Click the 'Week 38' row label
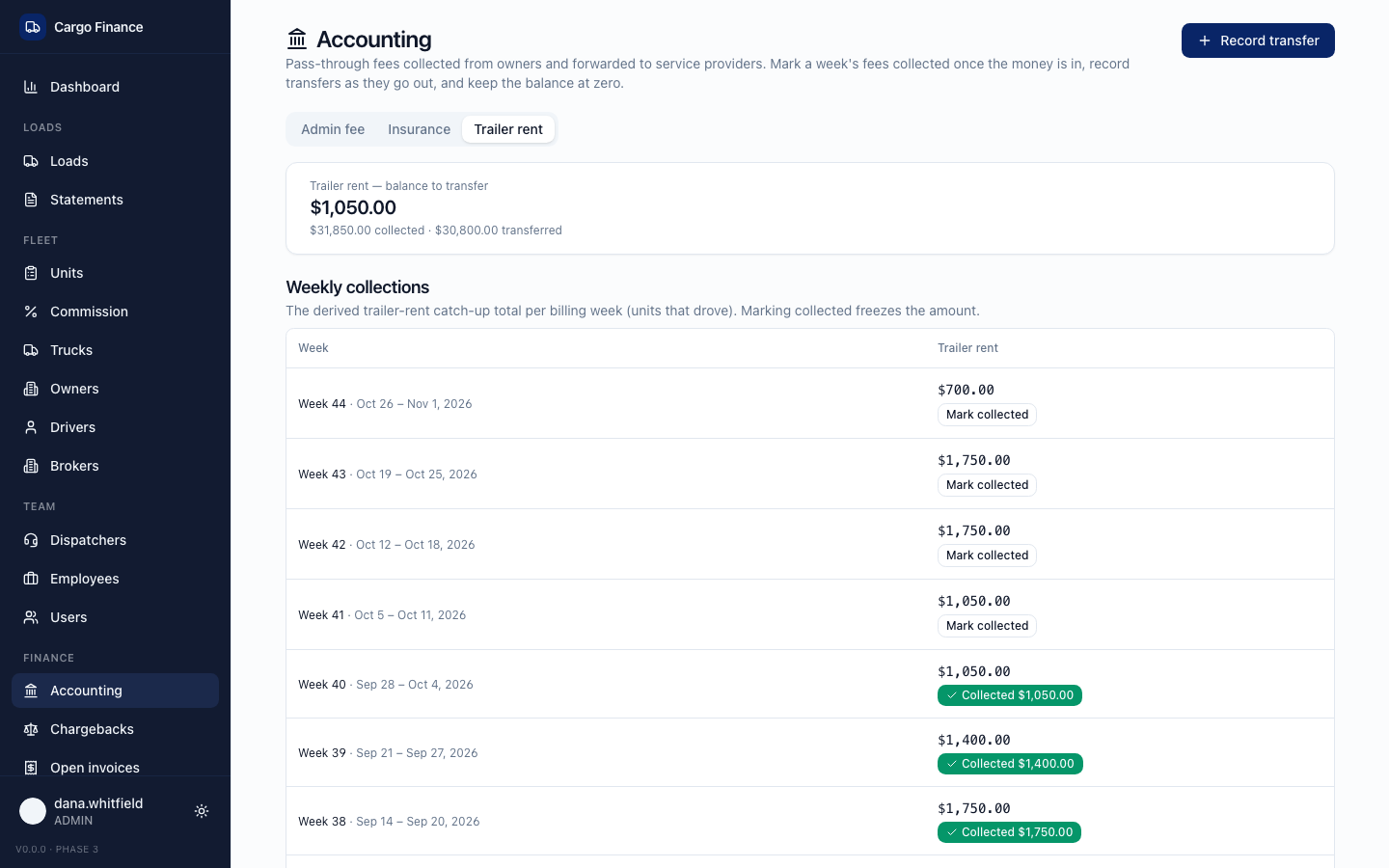 click(321, 822)
